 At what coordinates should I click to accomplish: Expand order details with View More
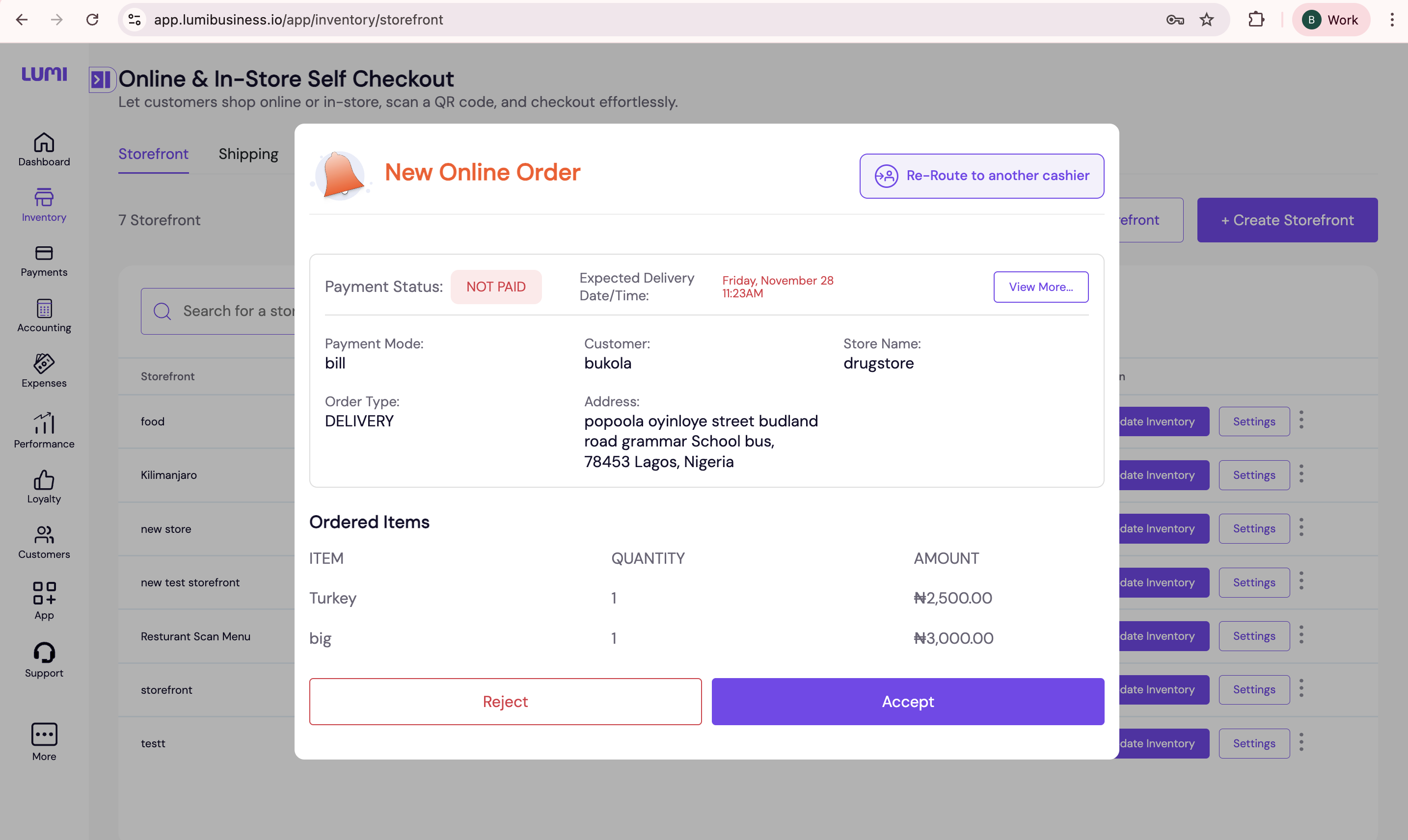[1040, 287]
